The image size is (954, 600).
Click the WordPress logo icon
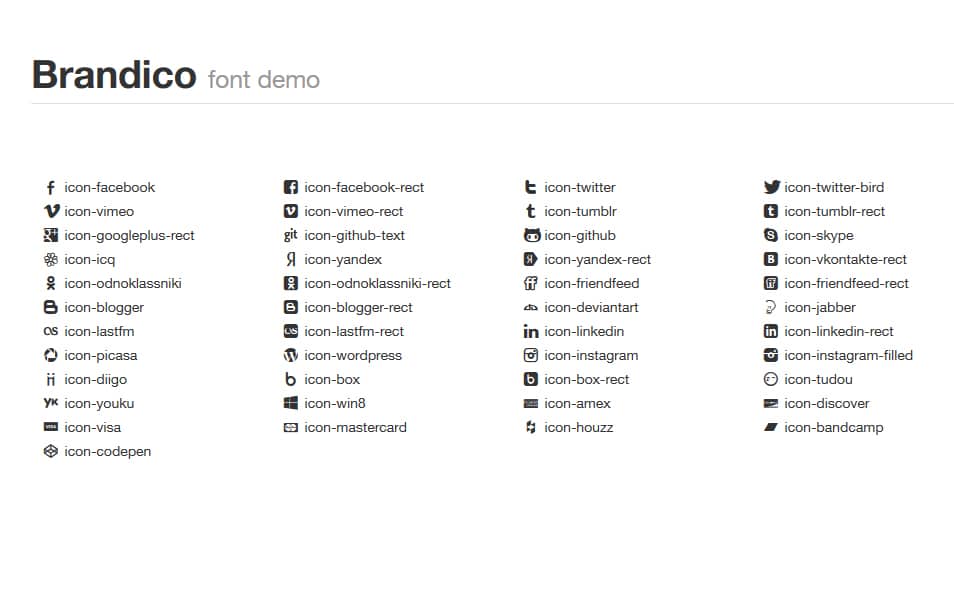(x=291, y=355)
